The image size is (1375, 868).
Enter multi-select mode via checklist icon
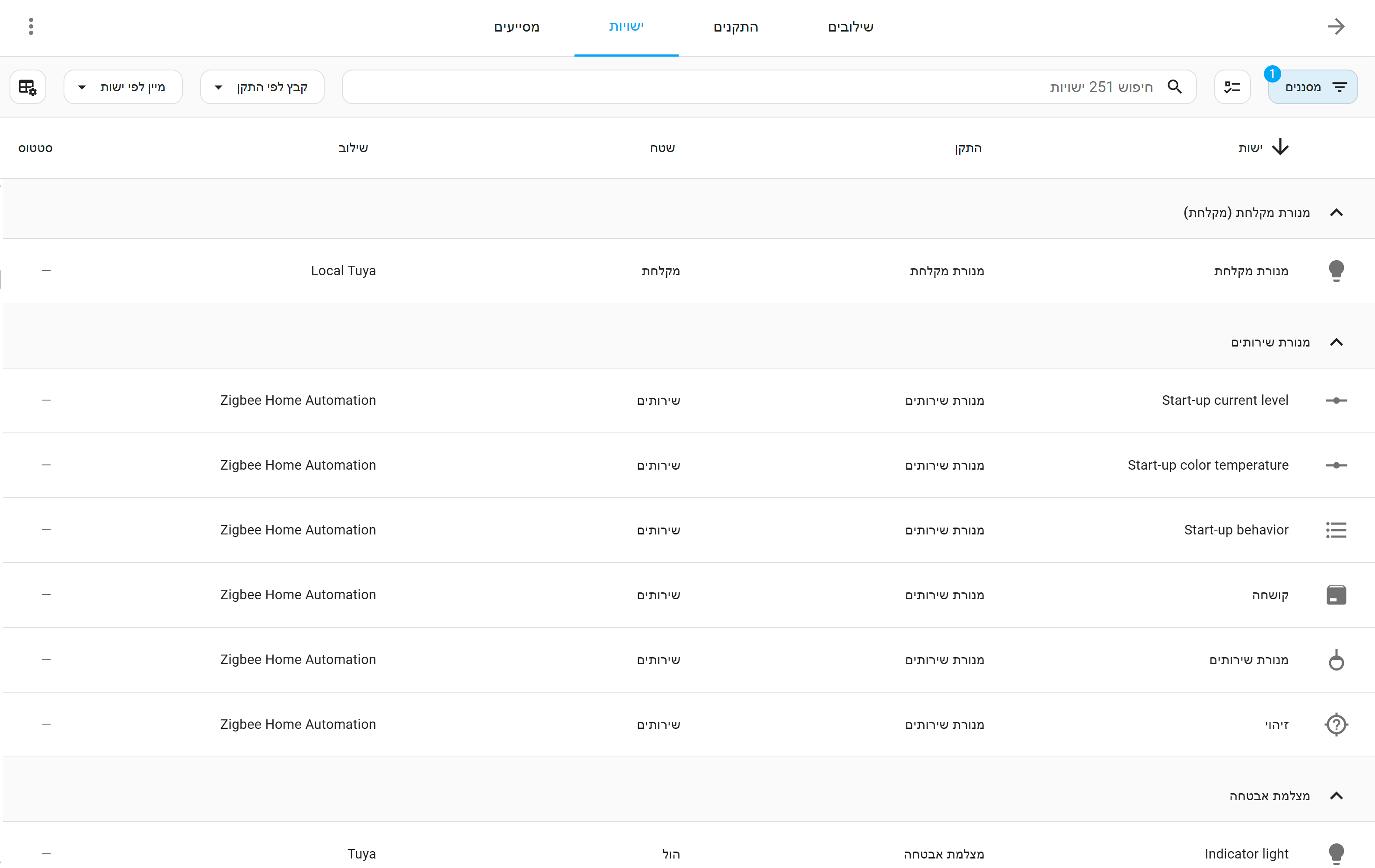point(1231,87)
